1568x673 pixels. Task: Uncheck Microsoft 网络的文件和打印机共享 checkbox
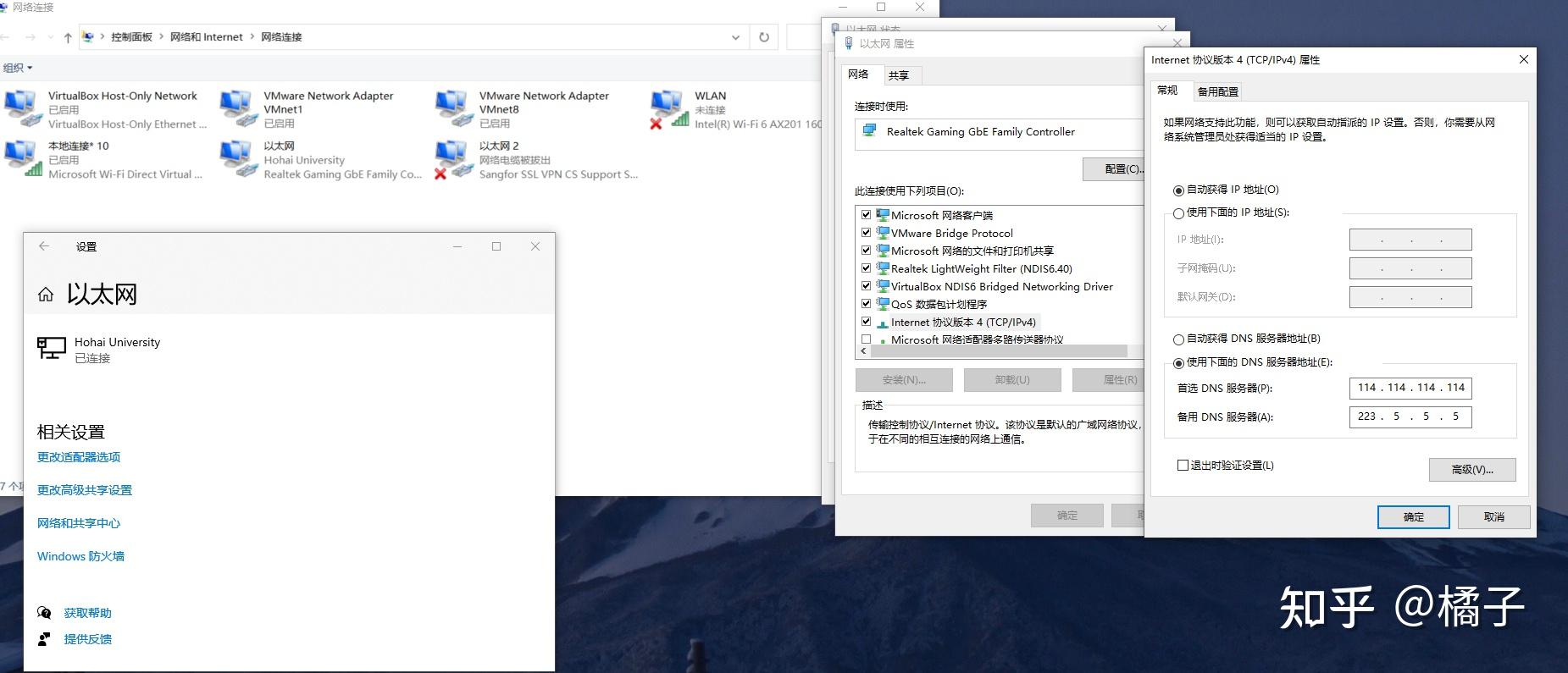[x=866, y=251]
